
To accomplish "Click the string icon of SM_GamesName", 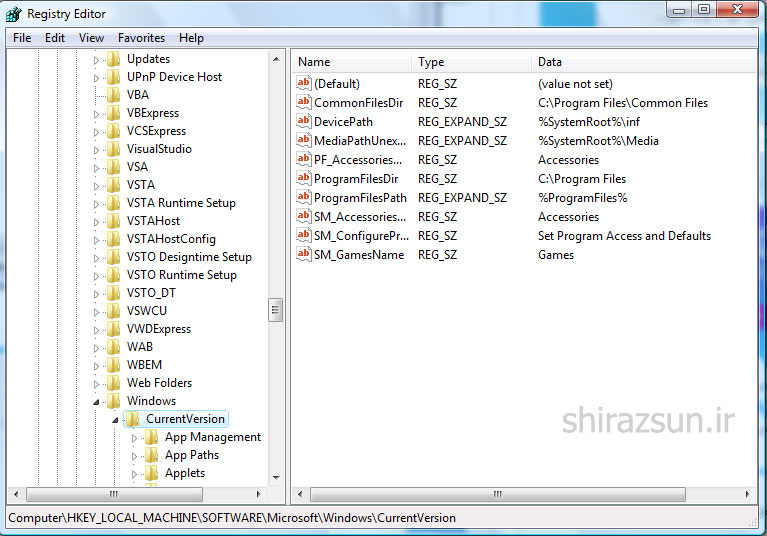I will (x=304, y=254).
